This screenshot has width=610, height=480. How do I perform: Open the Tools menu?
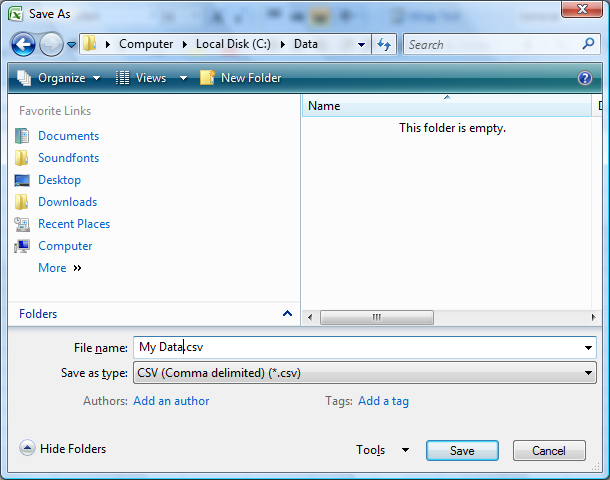pyautogui.click(x=382, y=450)
